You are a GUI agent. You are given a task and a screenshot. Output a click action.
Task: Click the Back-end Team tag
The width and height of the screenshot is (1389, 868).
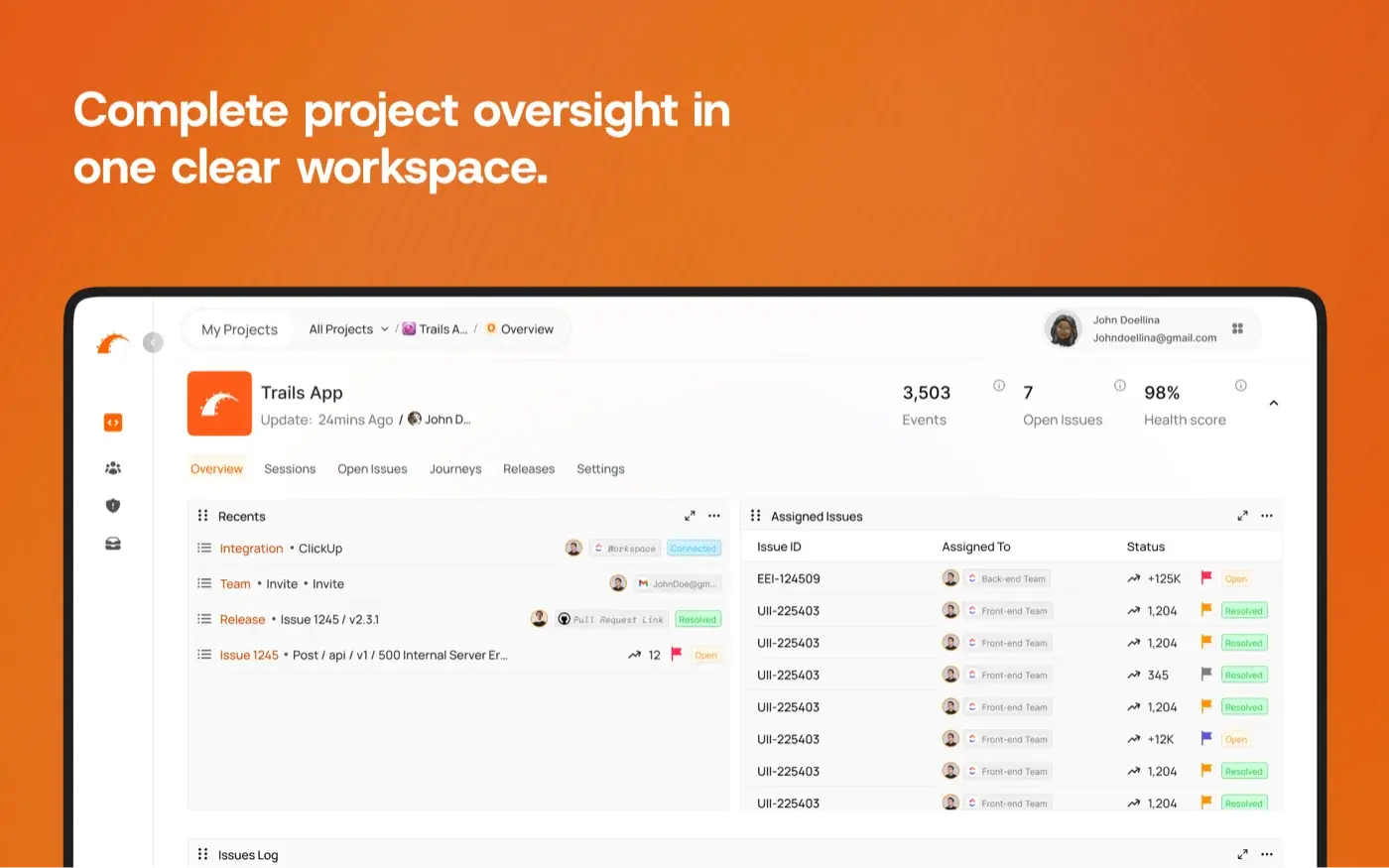coord(1007,578)
